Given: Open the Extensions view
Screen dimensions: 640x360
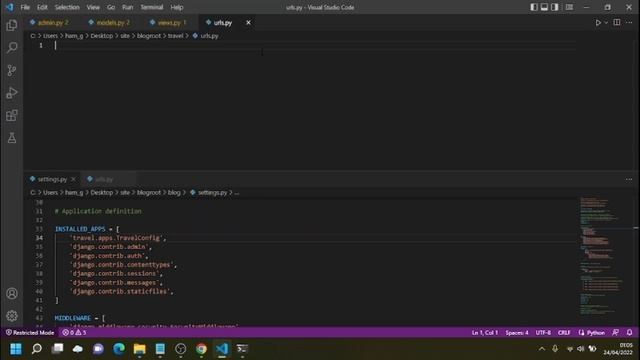Looking at the screenshot, I should [x=12, y=116].
